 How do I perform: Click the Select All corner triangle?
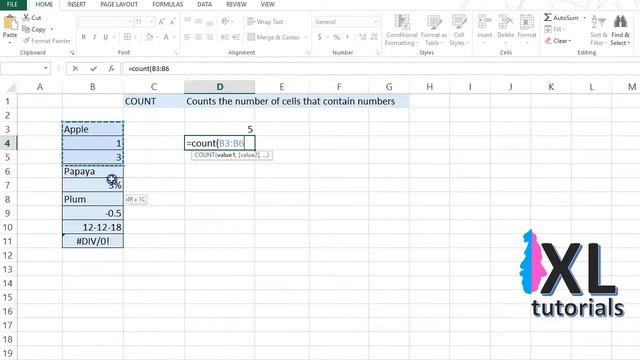coord(11,87)
